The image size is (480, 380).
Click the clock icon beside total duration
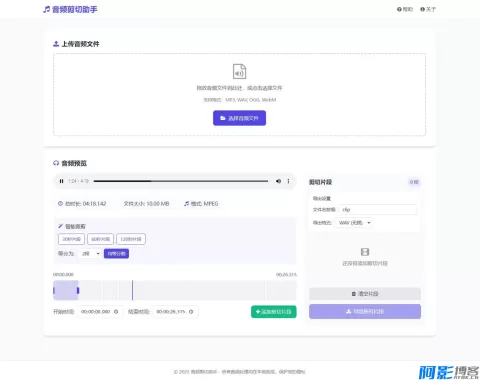point(60,203)
